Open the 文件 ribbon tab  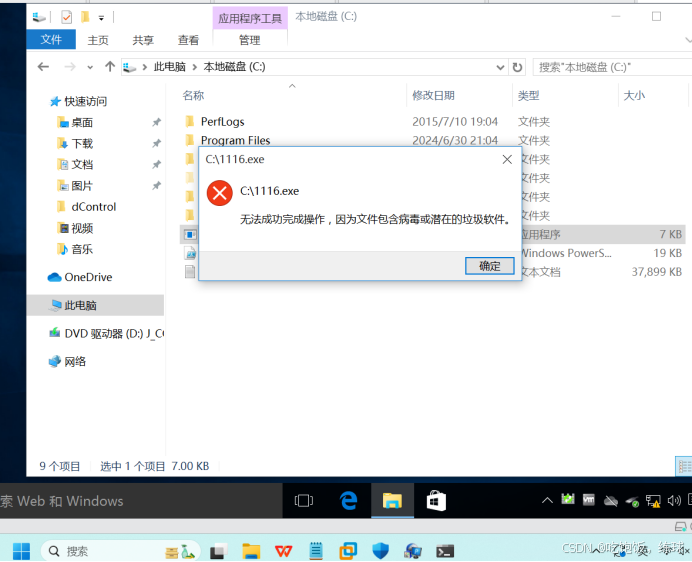(x=51, y=40)
